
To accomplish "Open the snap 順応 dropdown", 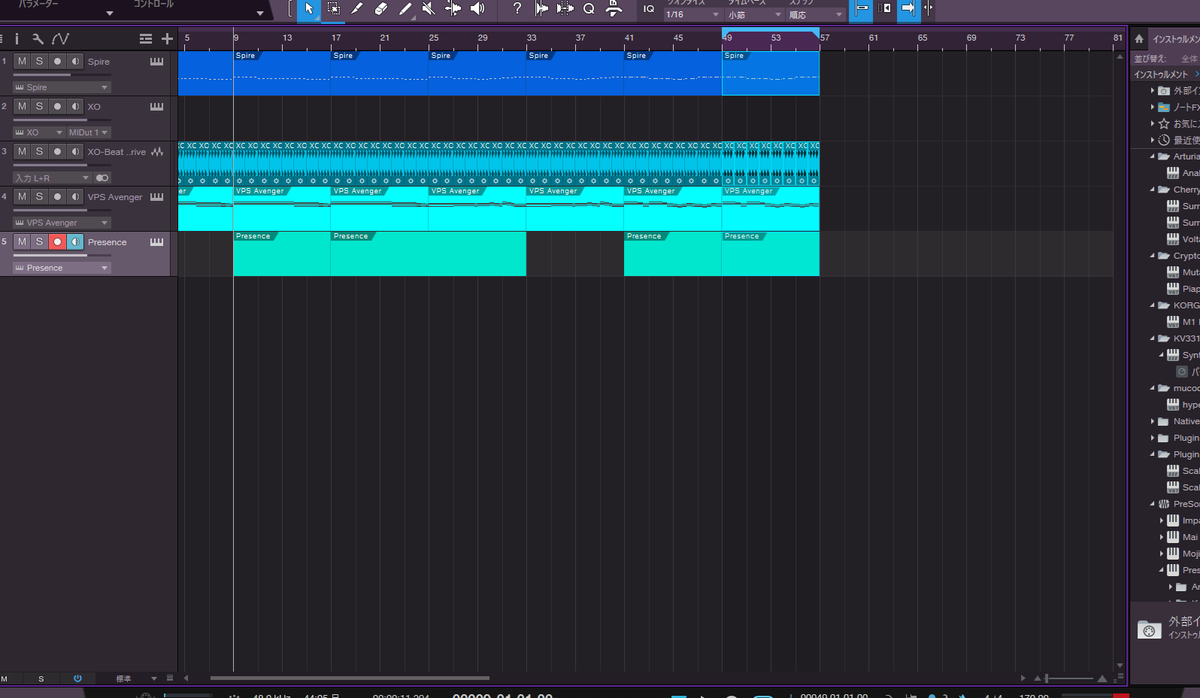I will click(x=815, y=15).
